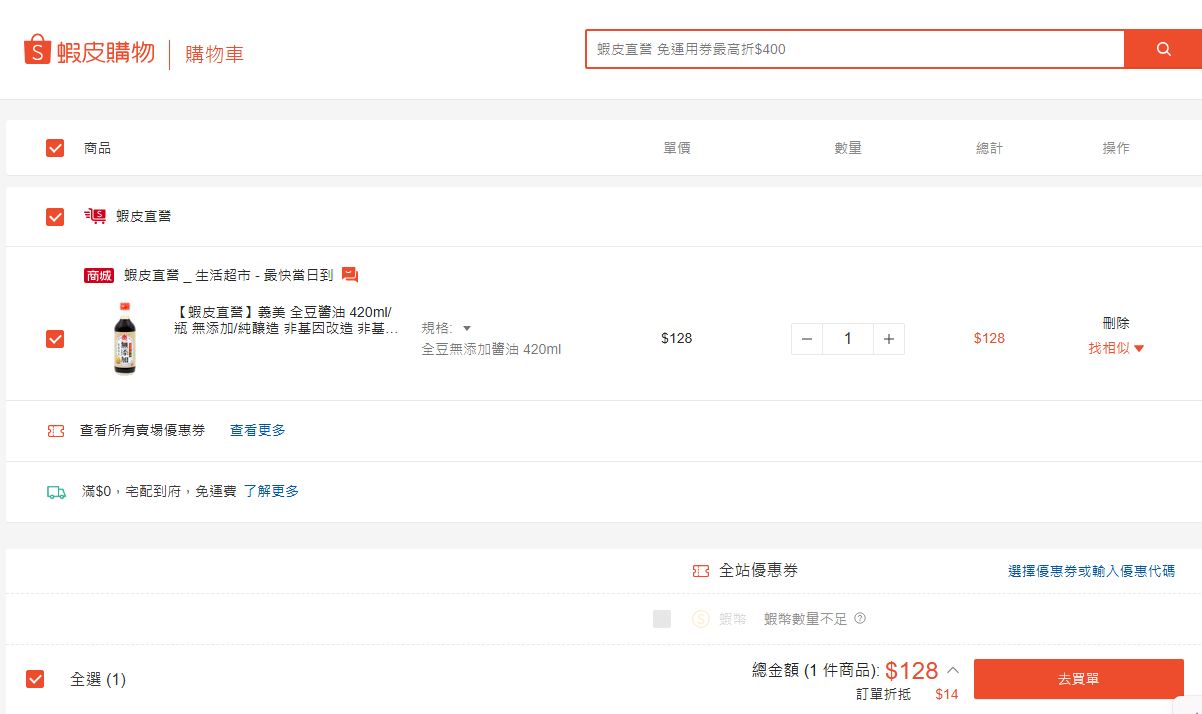Click the 查看更多 vouchers link

[x=258, y=430]
